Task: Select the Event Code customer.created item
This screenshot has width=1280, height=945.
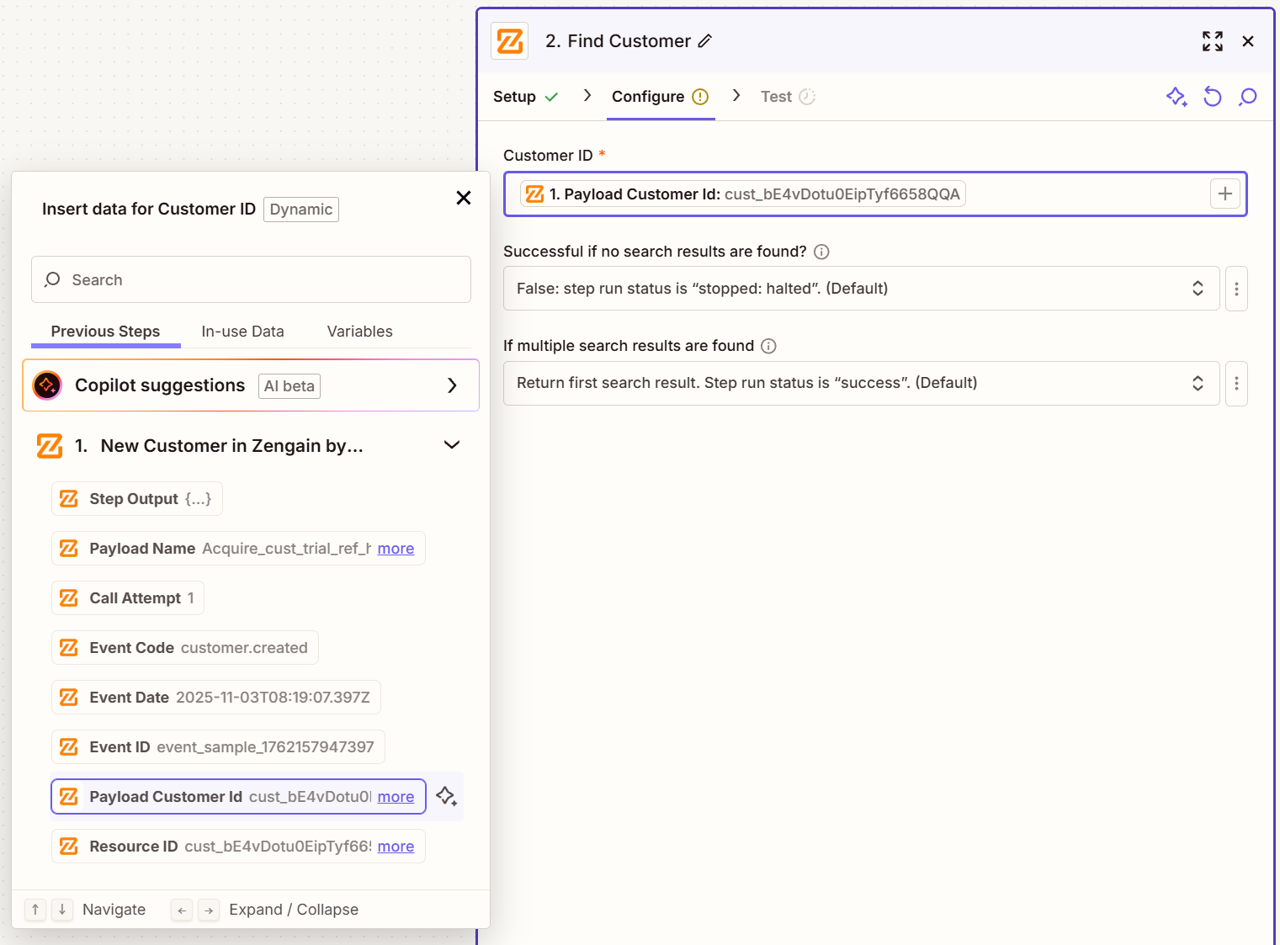Action: (185, 648)
